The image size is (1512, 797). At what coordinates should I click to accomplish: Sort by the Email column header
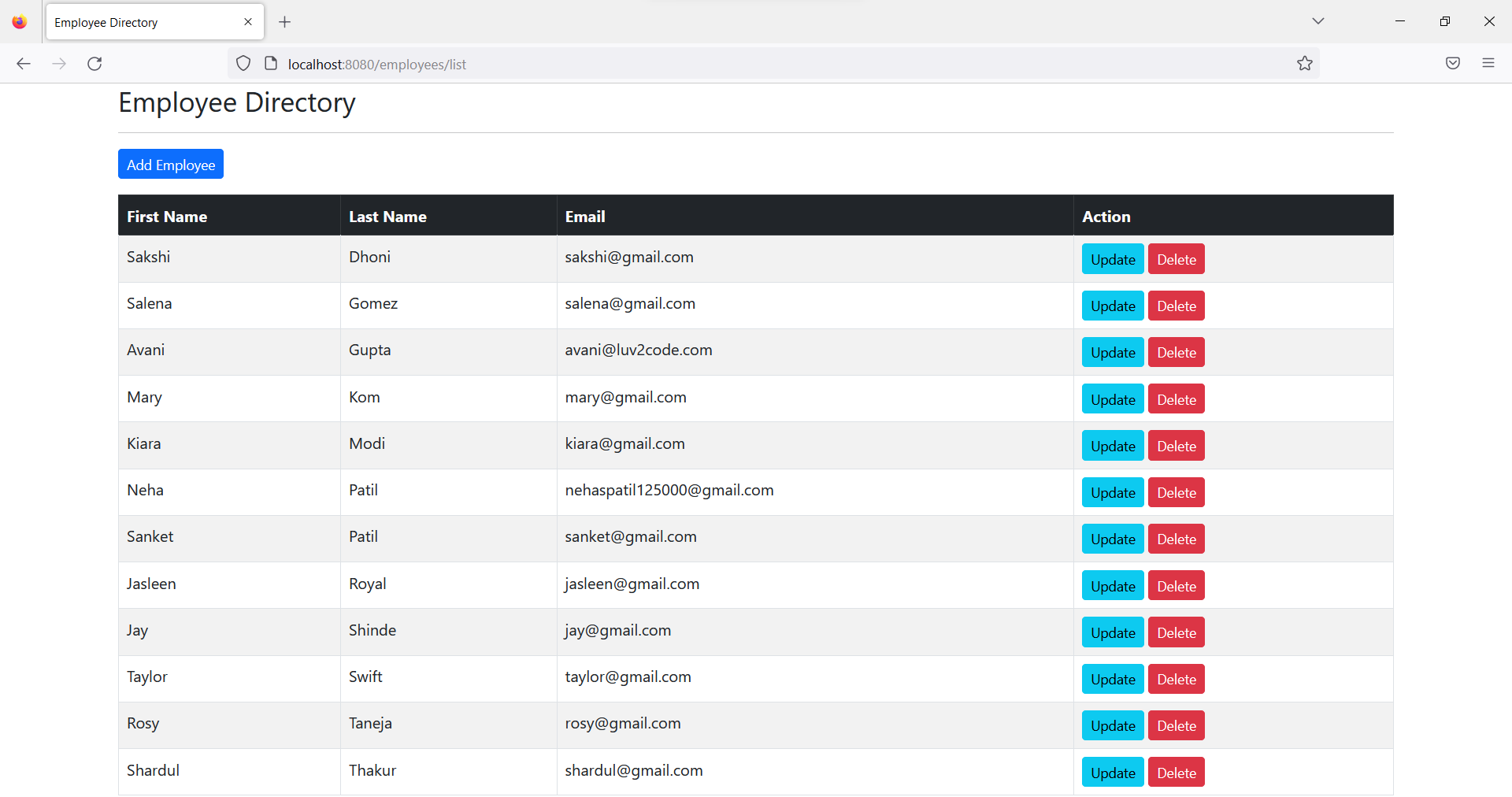click(585, 216)
